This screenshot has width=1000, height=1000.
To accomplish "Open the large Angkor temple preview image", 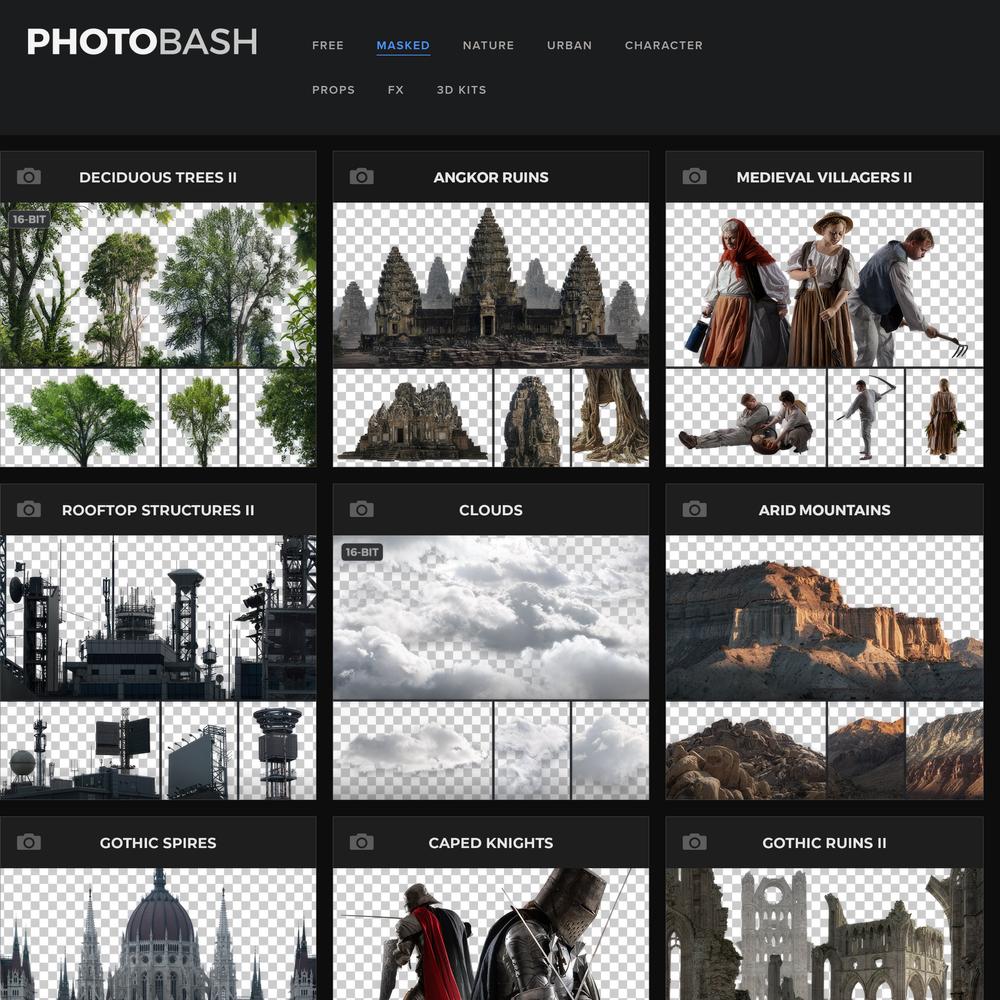I will (490, 284).
